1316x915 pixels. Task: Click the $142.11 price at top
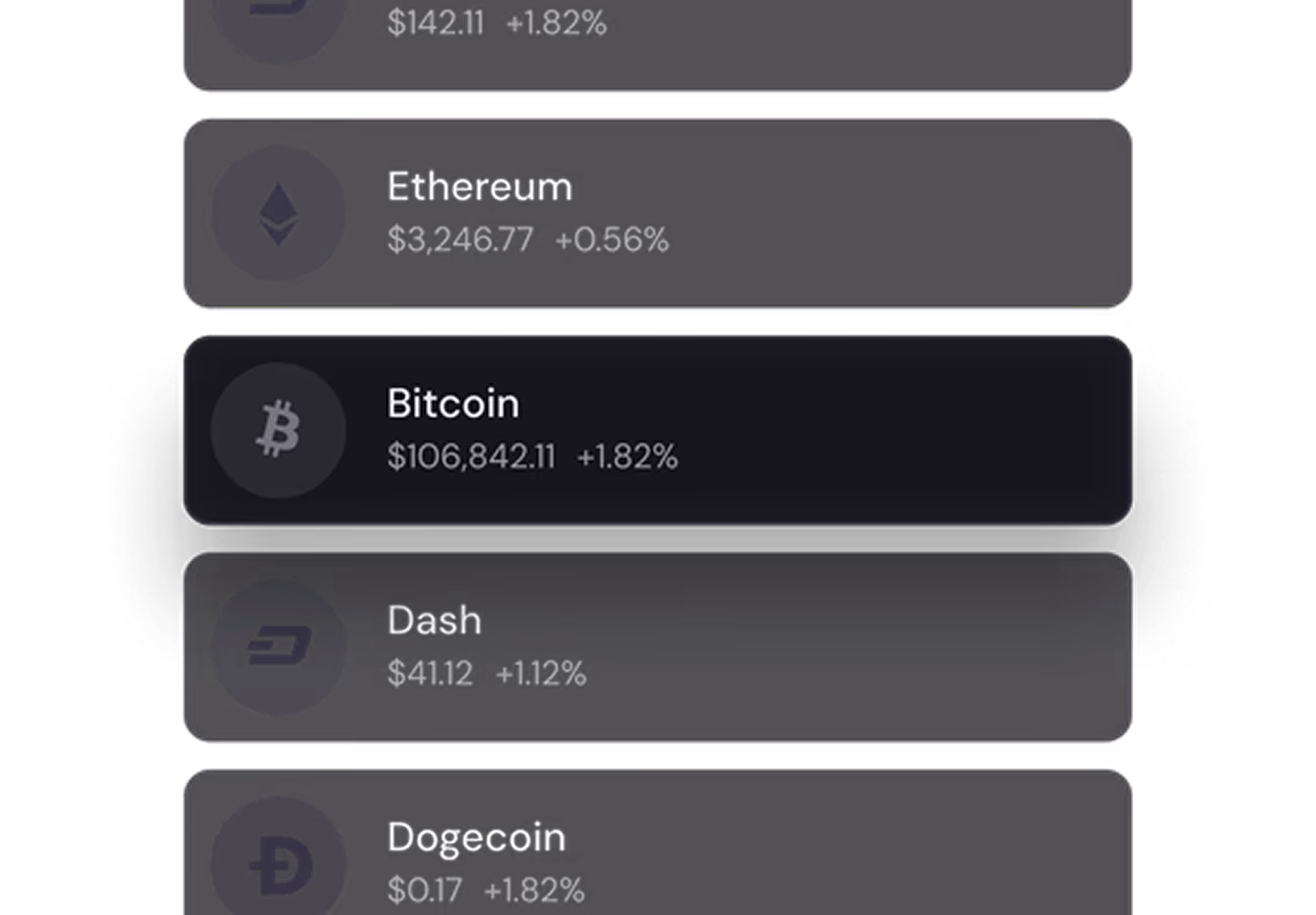click(x=435, y=23)
